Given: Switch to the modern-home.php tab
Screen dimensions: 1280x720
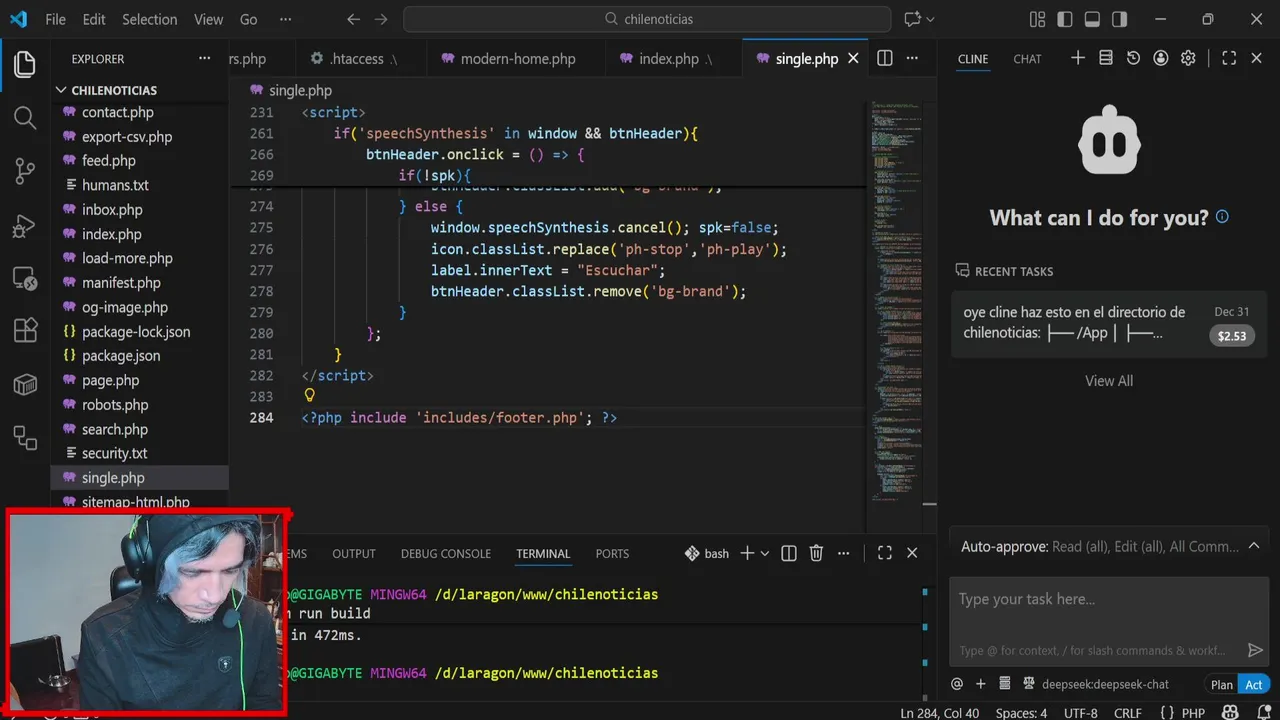Looking at the screenshot, I should tap(517, 59).
